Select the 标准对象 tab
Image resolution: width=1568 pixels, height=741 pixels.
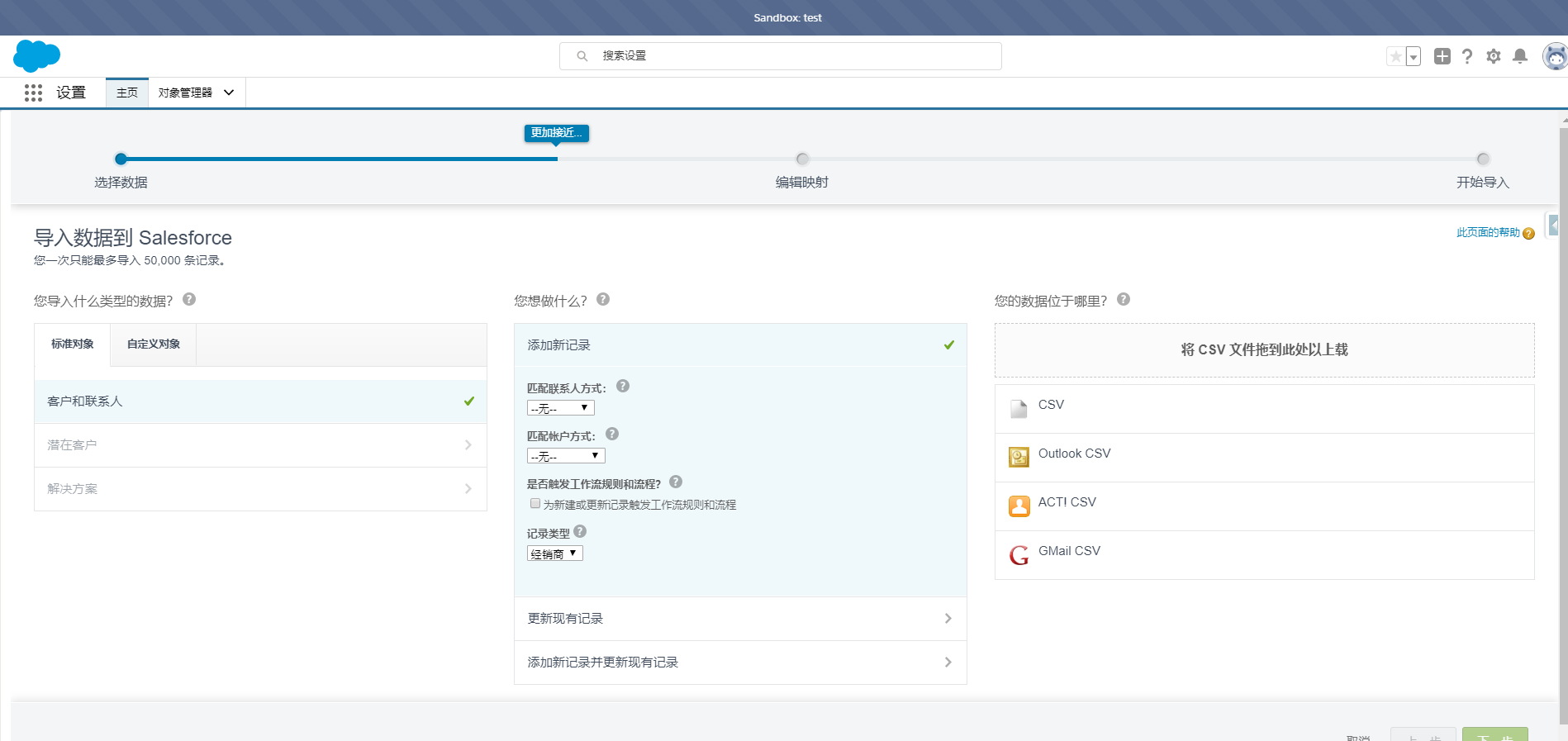(x=73, y=344)
